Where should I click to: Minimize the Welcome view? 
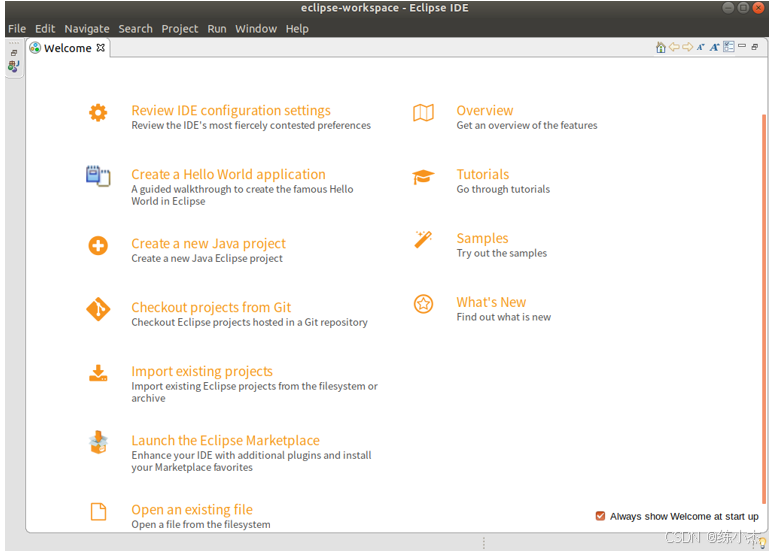(x=742, y=46)
